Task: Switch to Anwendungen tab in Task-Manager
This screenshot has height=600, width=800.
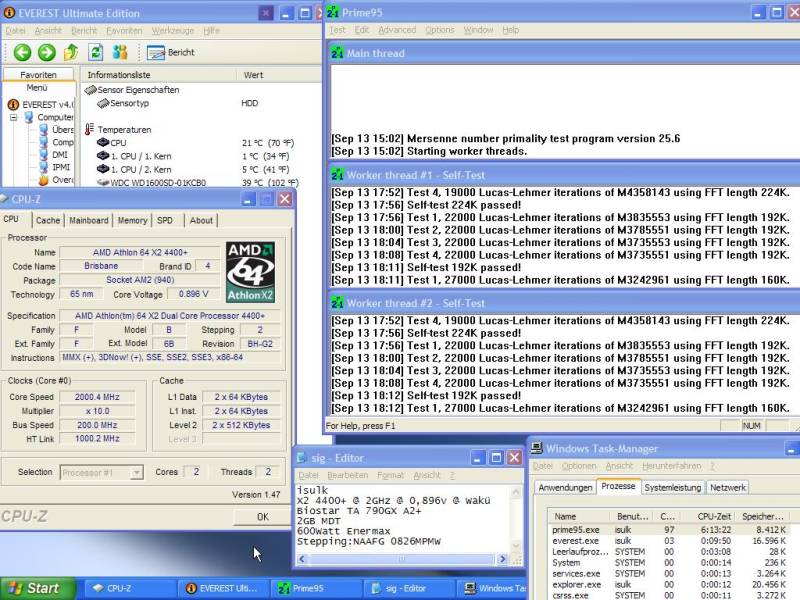Action: point(565,488)
